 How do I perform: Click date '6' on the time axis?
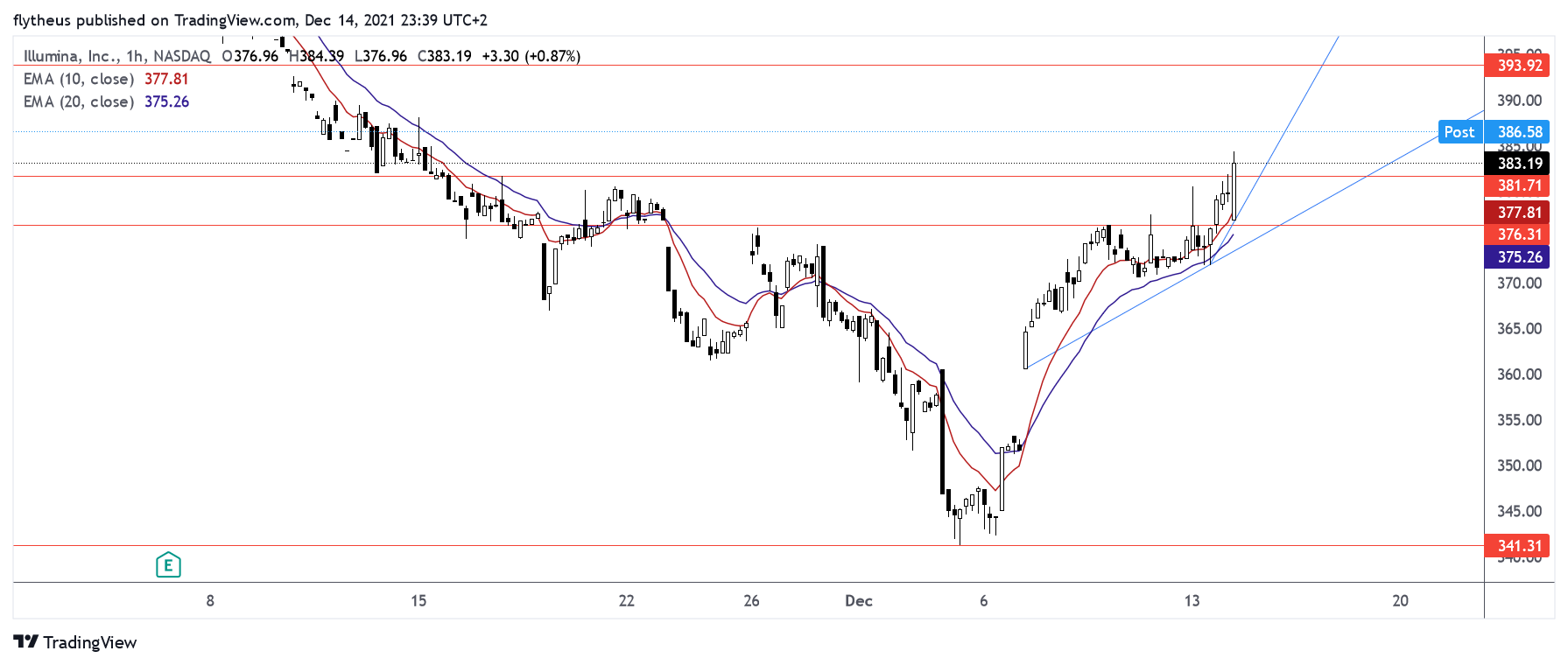click(x=984, y=600)
